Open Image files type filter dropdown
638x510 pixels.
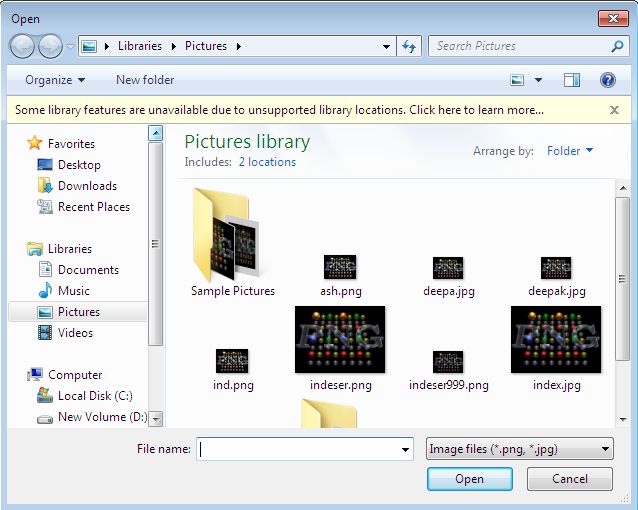(520, 449)
